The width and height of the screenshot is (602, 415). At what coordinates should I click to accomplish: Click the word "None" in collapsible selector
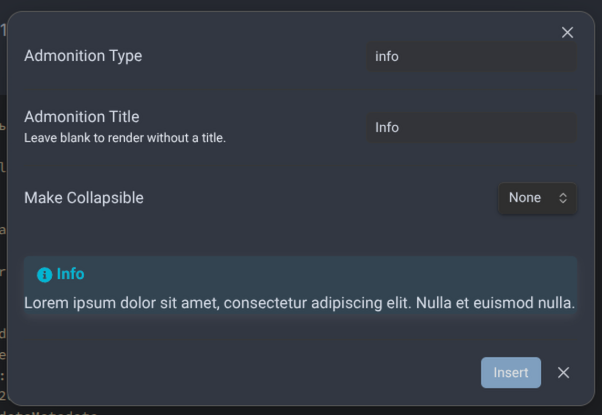[x=525, y=198]
